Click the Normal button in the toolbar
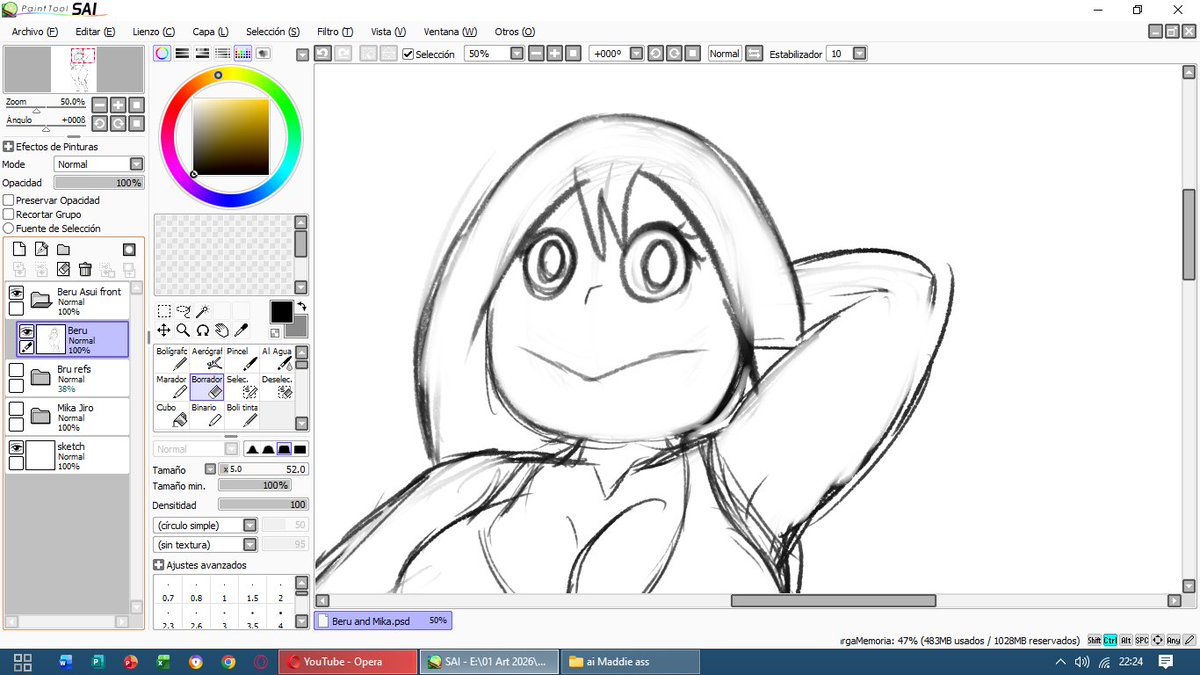Image resolution: width=1200 pixels, height=675 pixels. 725,54
